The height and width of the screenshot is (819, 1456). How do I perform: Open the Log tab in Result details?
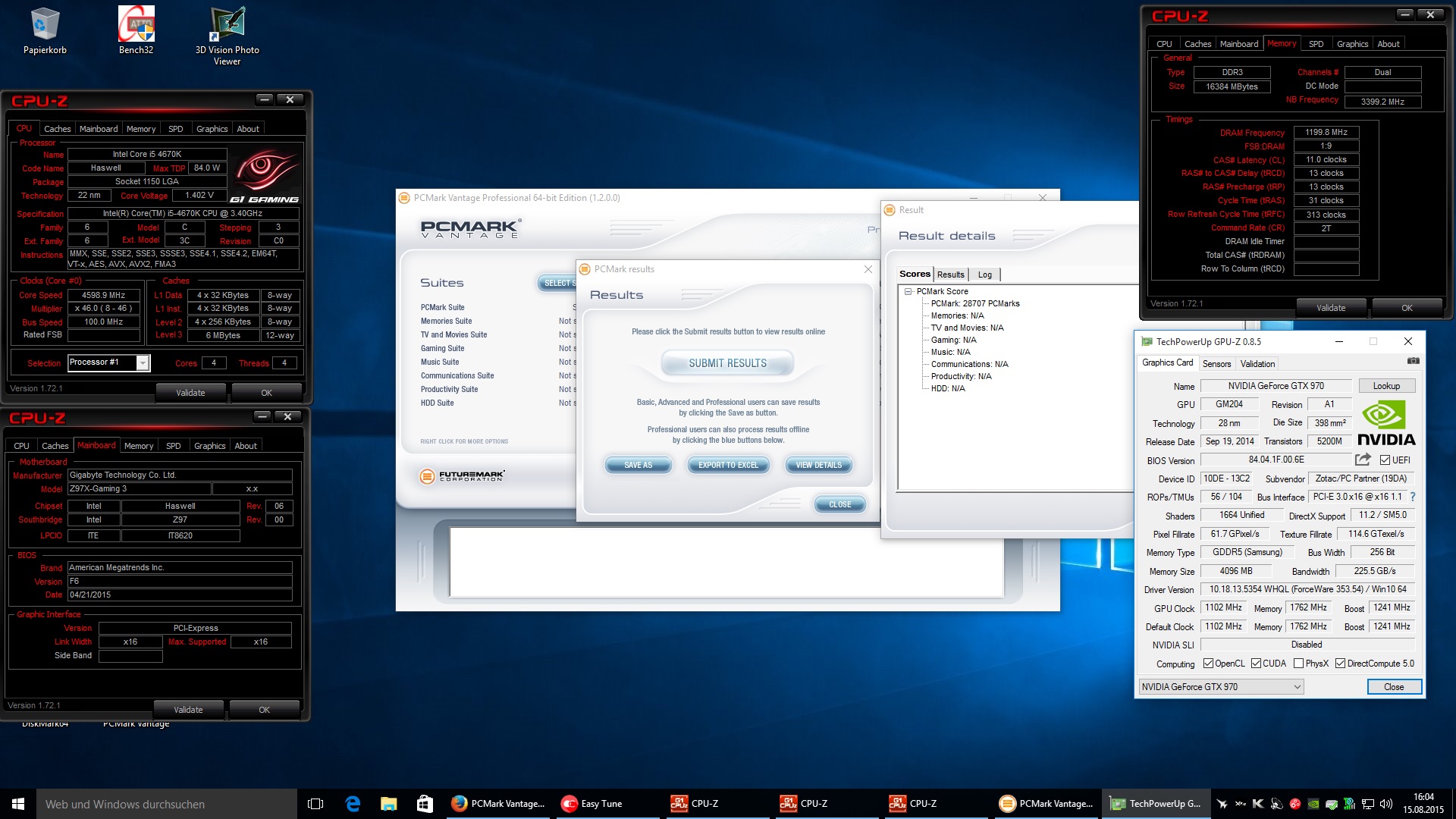click(984, 275)
